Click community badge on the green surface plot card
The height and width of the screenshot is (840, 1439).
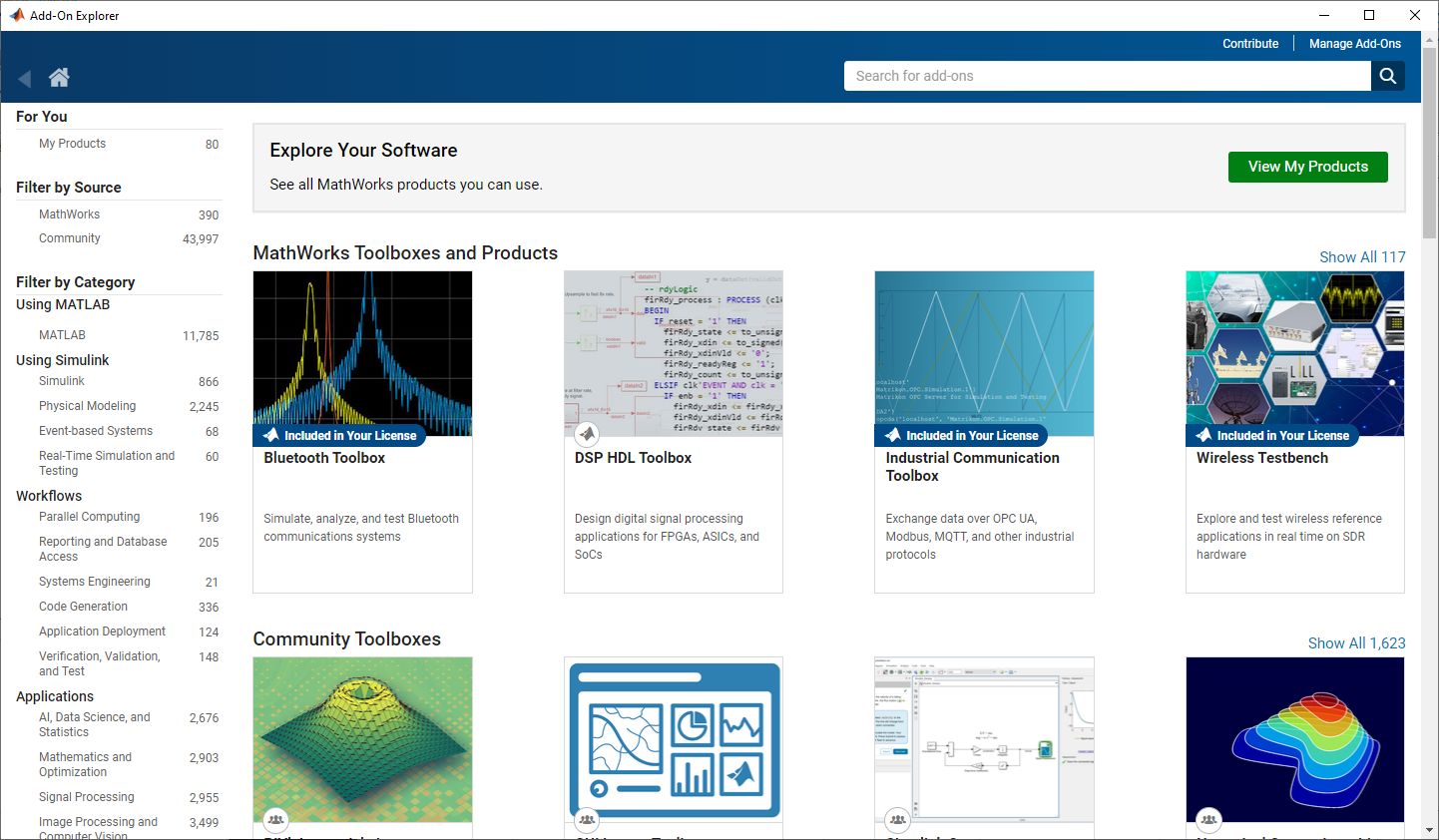276,820
